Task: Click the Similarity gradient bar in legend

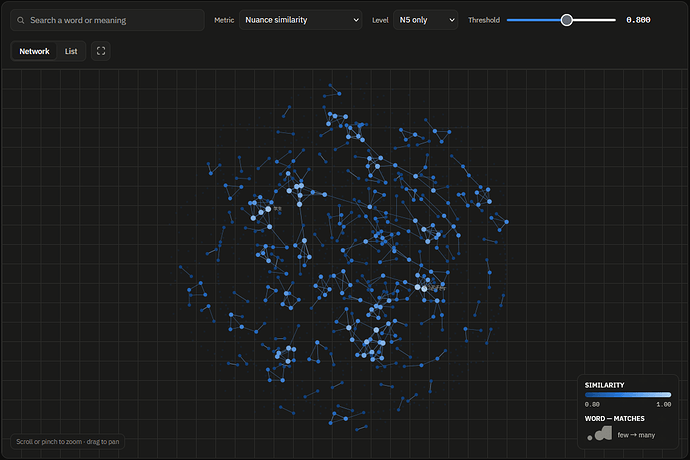Action: [628, 395]
